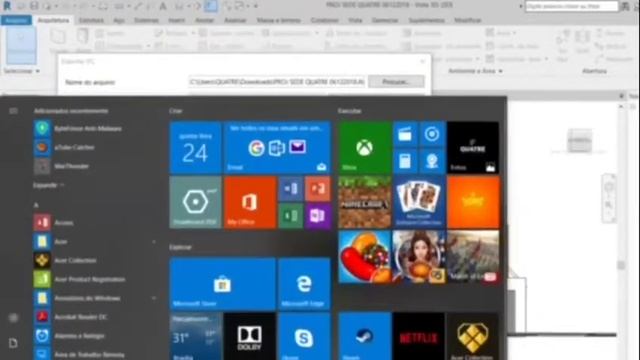The width and height of the screenshot is (640, 360).
Task: Open the calendar tile showing 24
Action: point(196,148)
